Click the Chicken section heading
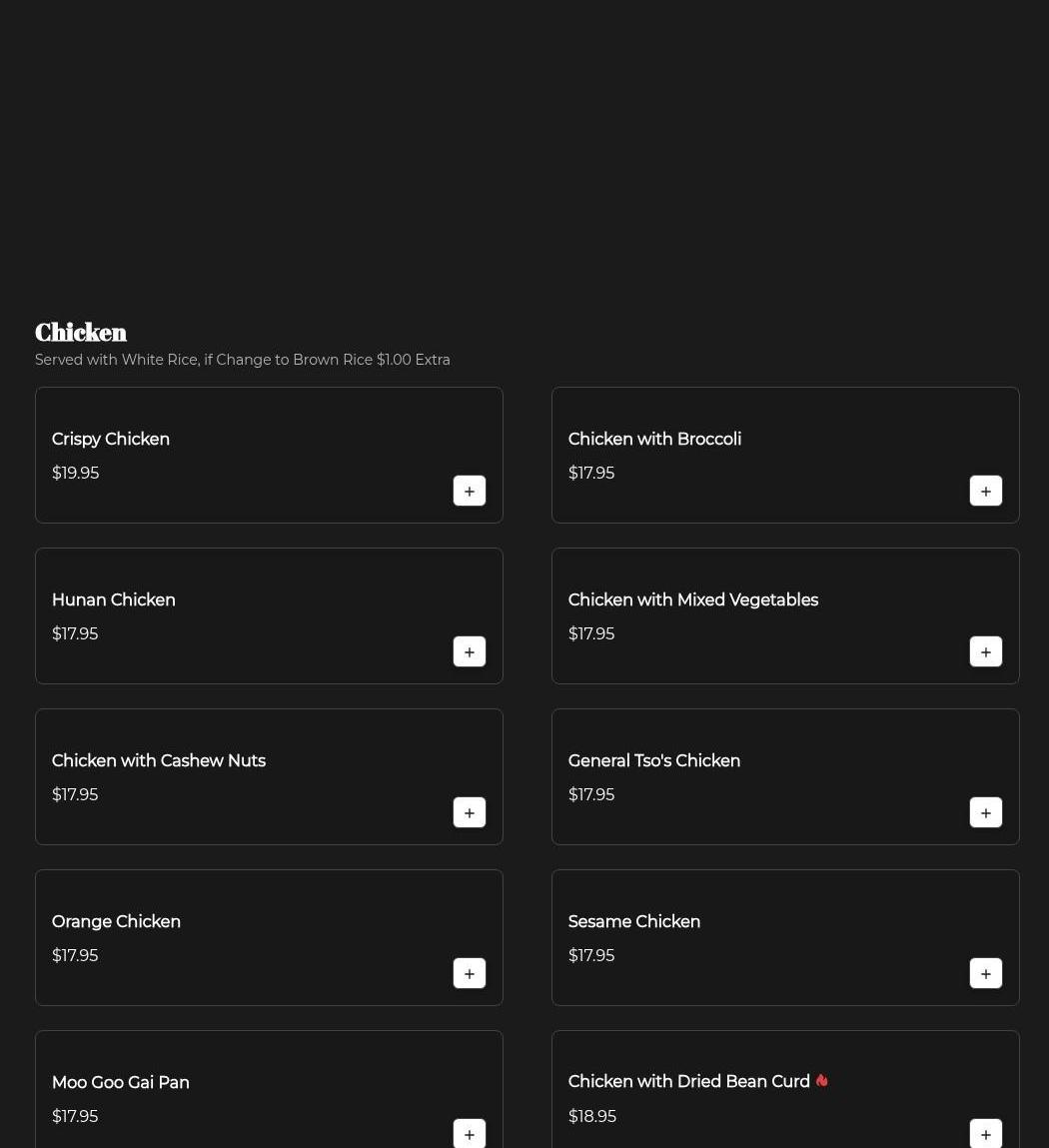This screenshot has height=1148, width=1049. pyautogui.click(x=81, y=333)
